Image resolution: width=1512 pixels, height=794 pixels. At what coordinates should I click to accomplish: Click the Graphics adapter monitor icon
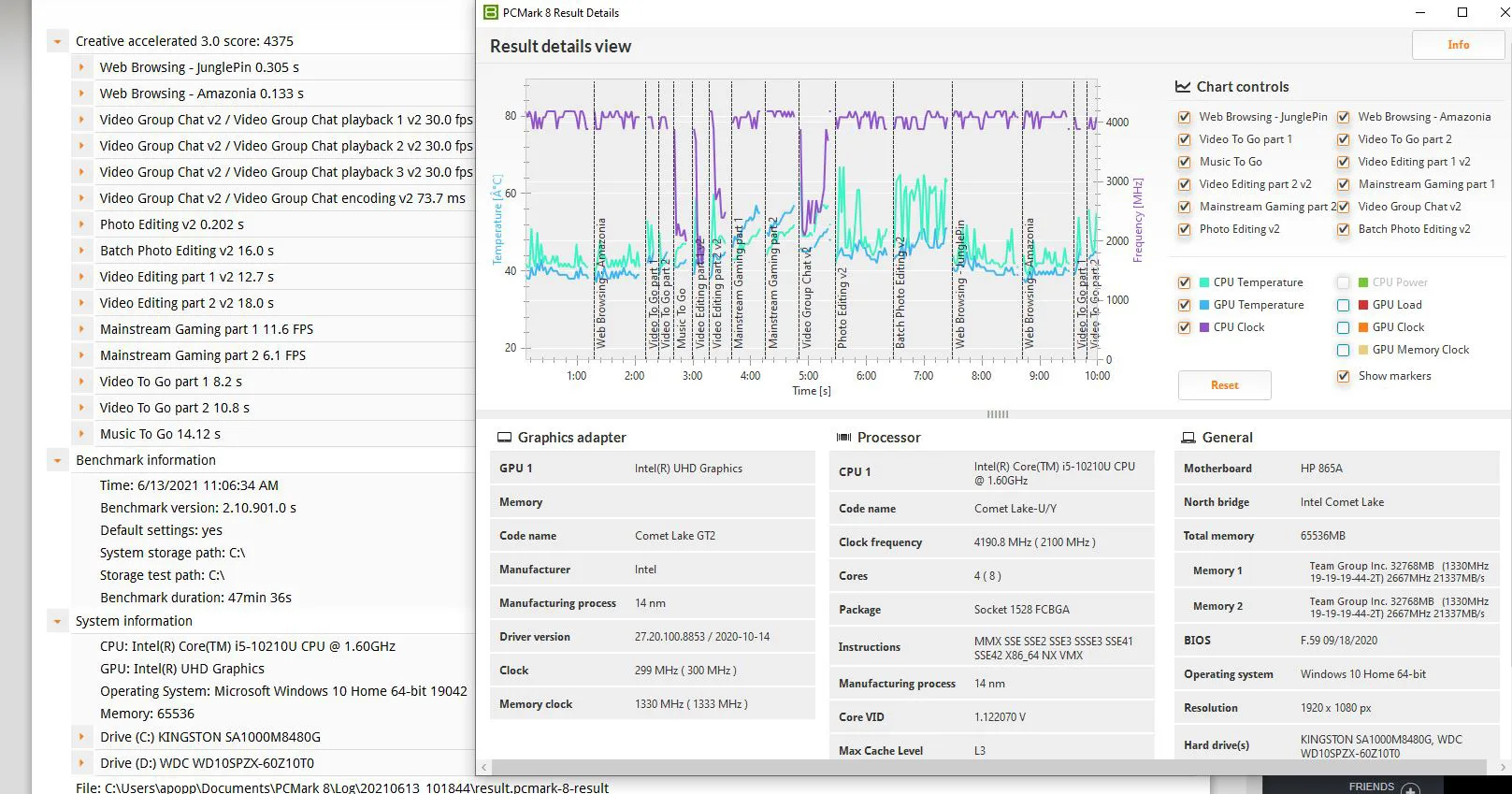504,437
